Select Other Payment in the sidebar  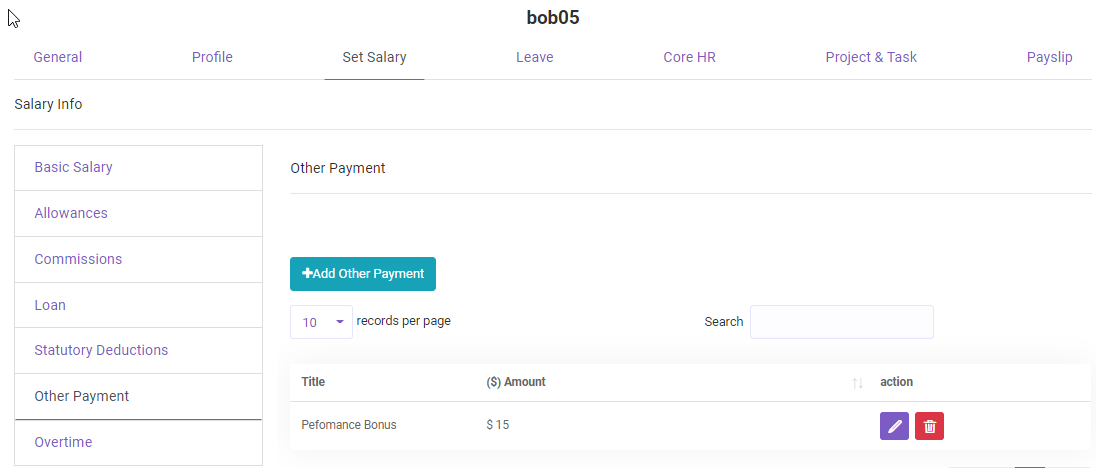(x=82, y=396)
